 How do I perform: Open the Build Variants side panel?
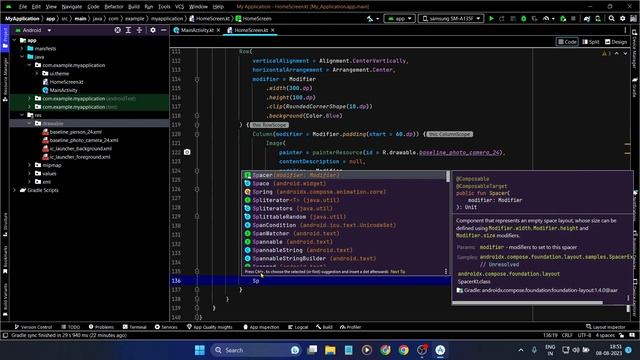pyautogui.click(x=5, y=300)
